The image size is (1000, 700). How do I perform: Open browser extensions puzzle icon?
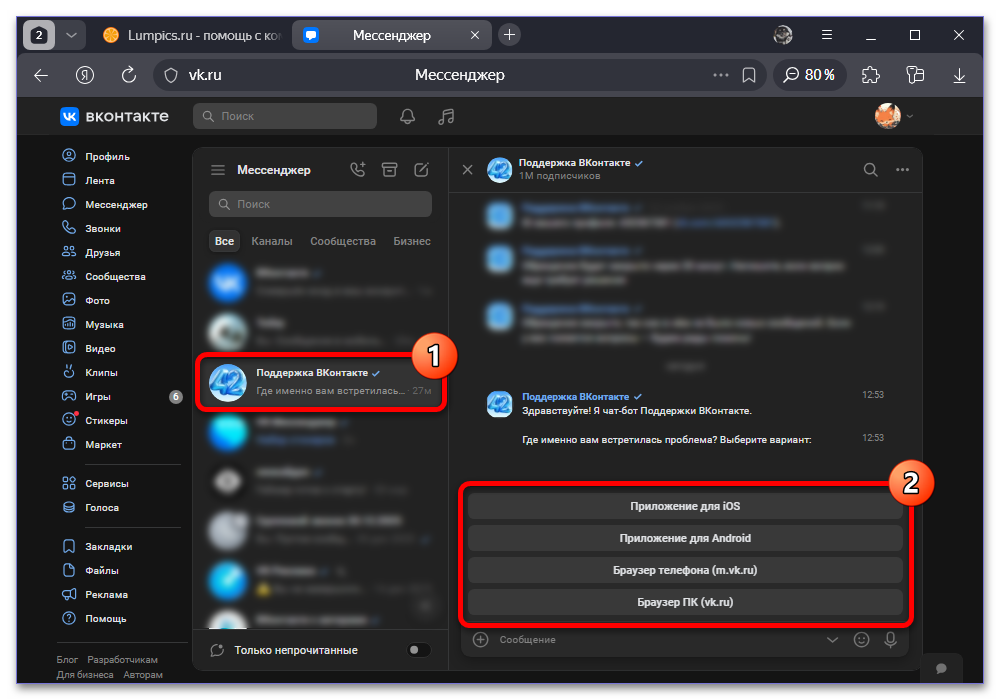click(871, 75)
